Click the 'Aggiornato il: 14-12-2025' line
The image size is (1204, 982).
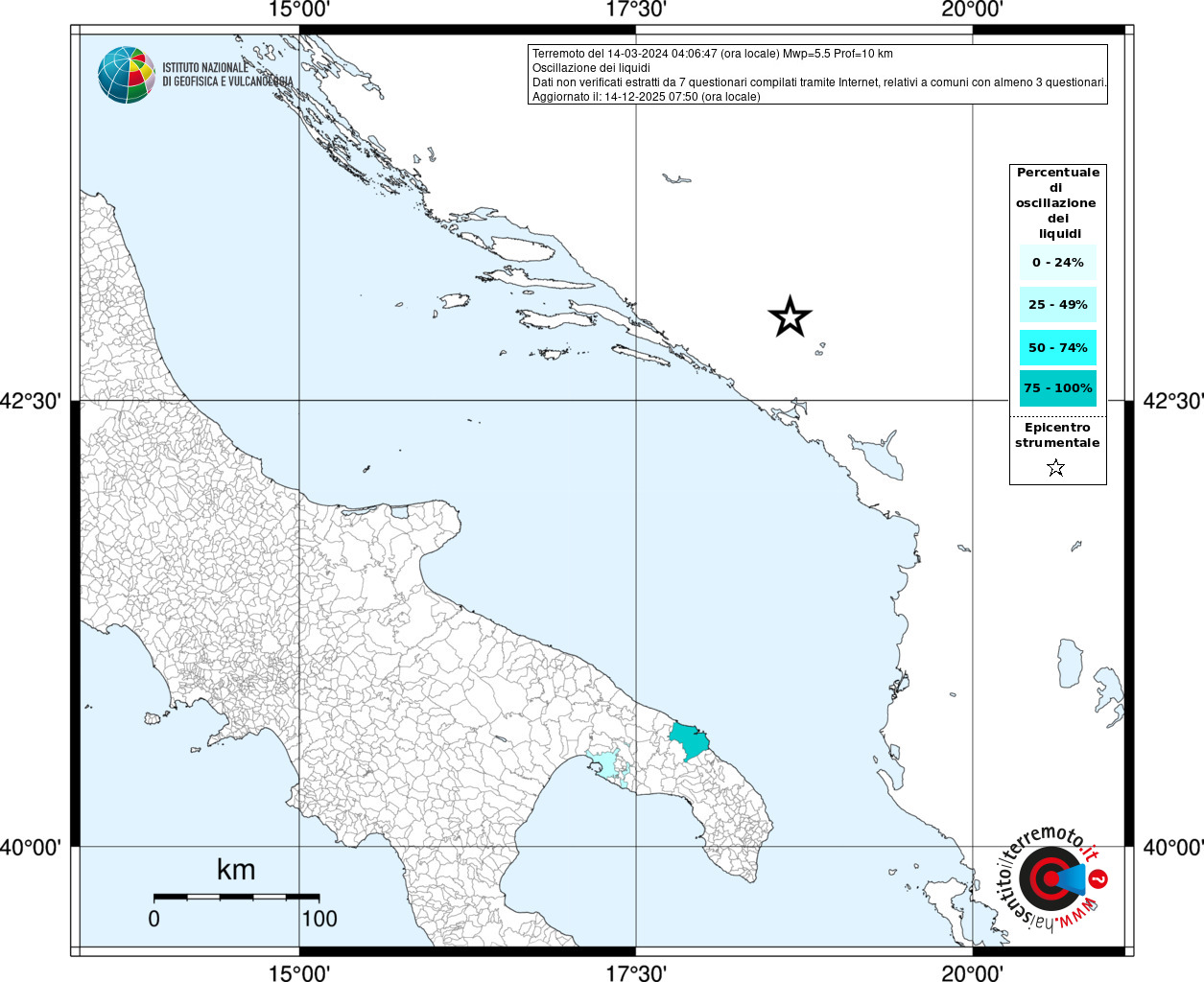[x=646, y=97]
